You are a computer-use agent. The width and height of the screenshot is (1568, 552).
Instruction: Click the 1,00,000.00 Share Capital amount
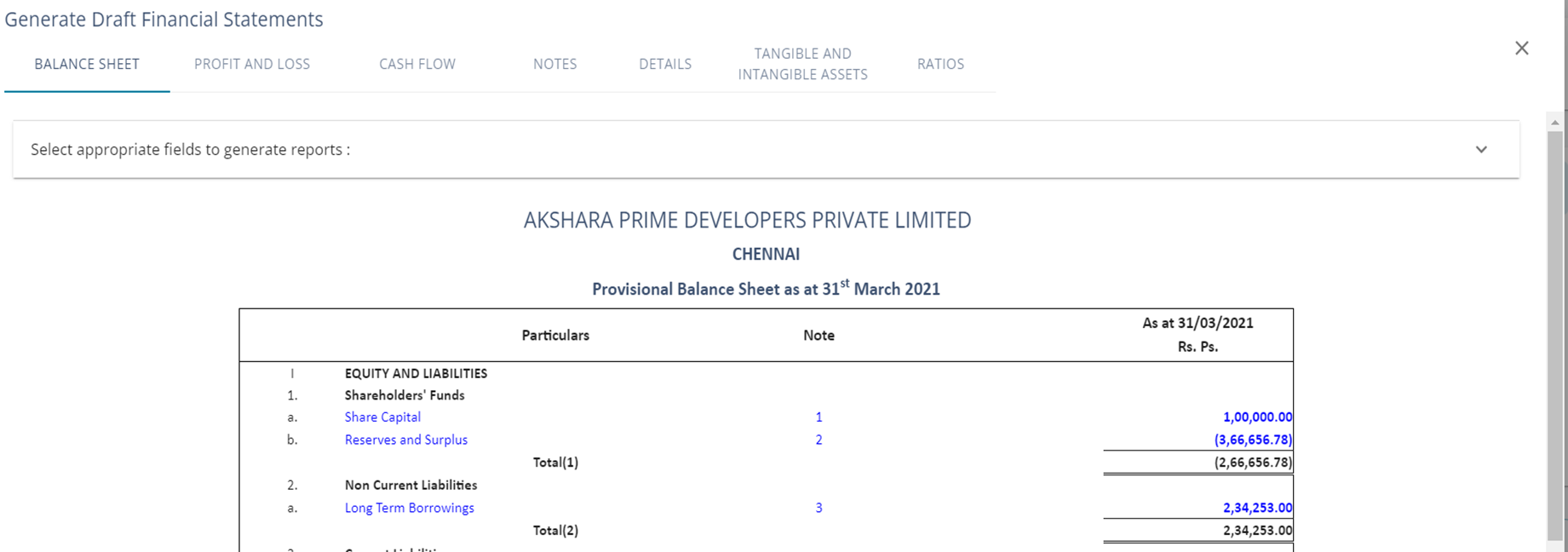coord(1257,417)
